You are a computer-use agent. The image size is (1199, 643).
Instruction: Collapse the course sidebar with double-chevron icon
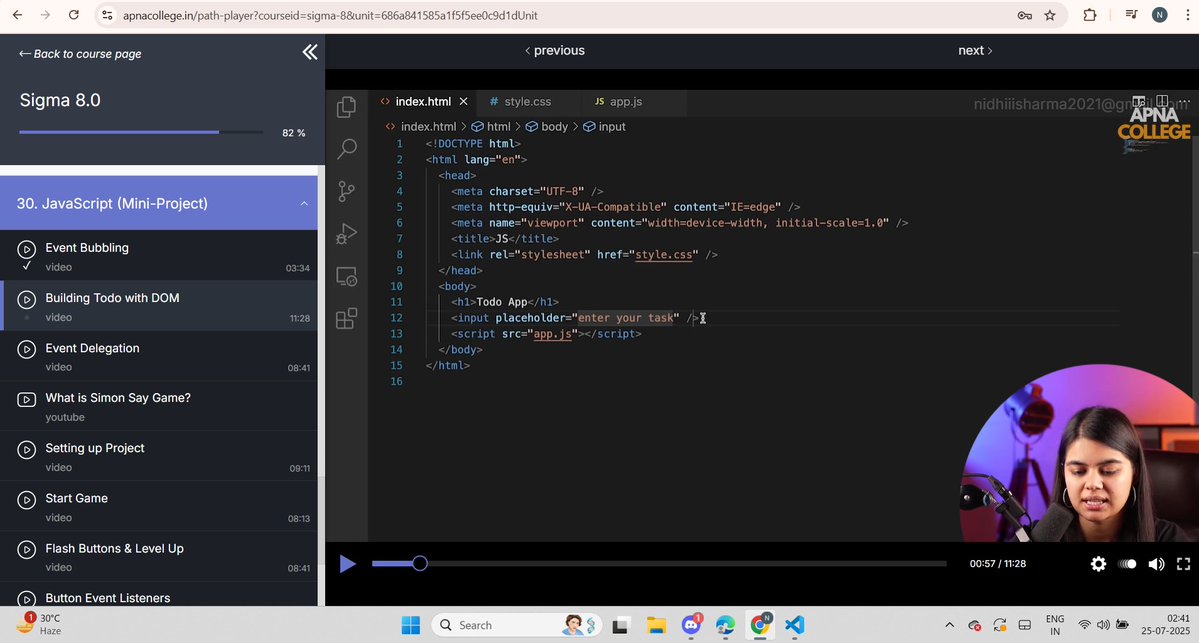[310, 52]
